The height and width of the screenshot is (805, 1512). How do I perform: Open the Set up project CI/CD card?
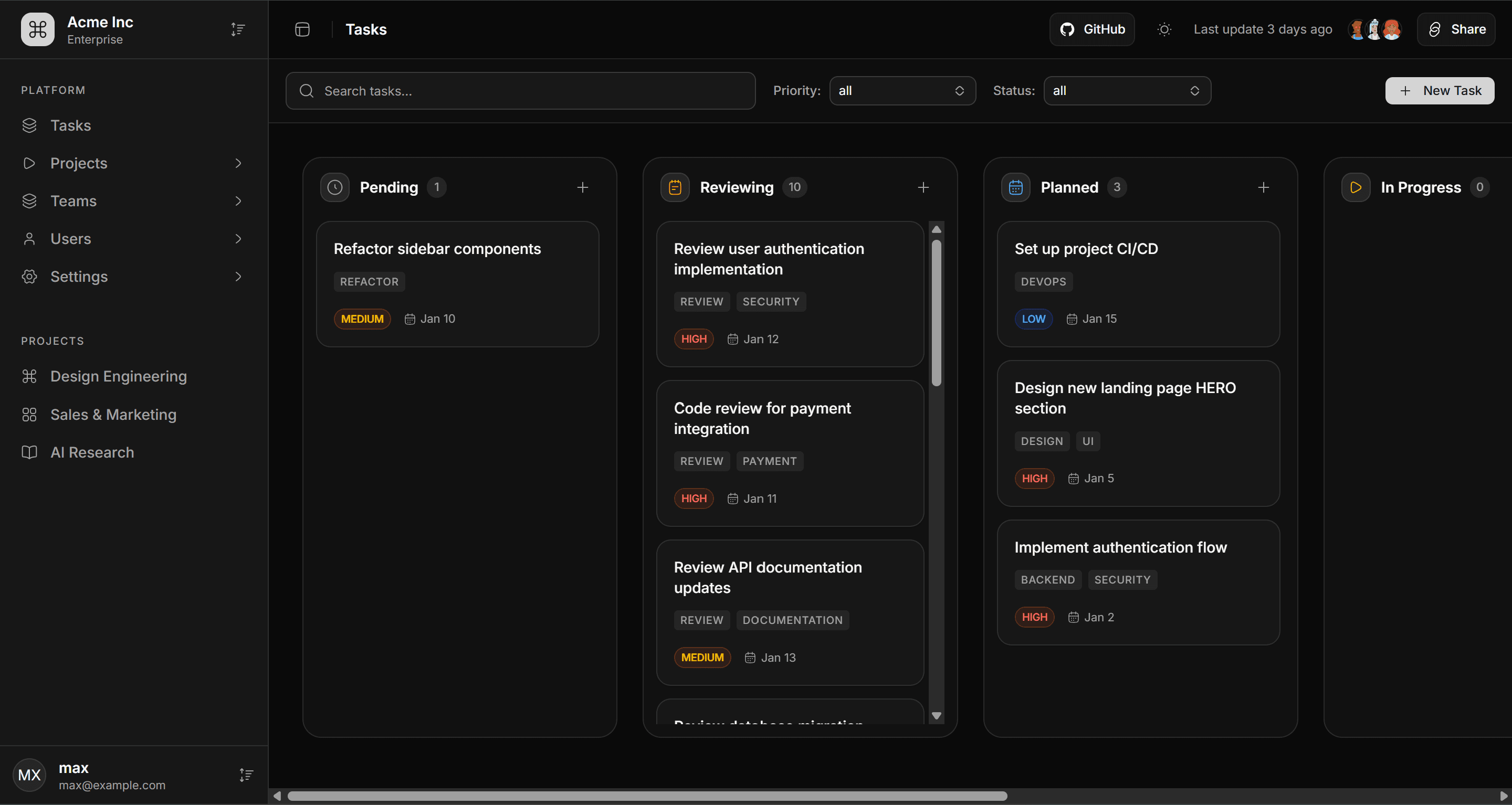coord(1138,284)
